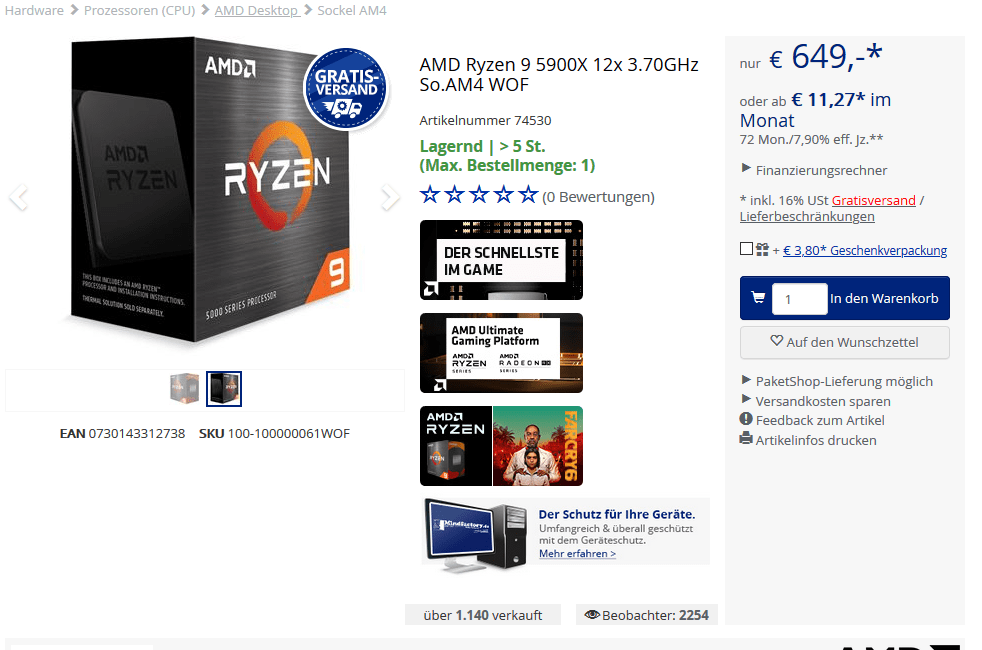
Task: Click the five-star rating row
Action: [479, 195]
